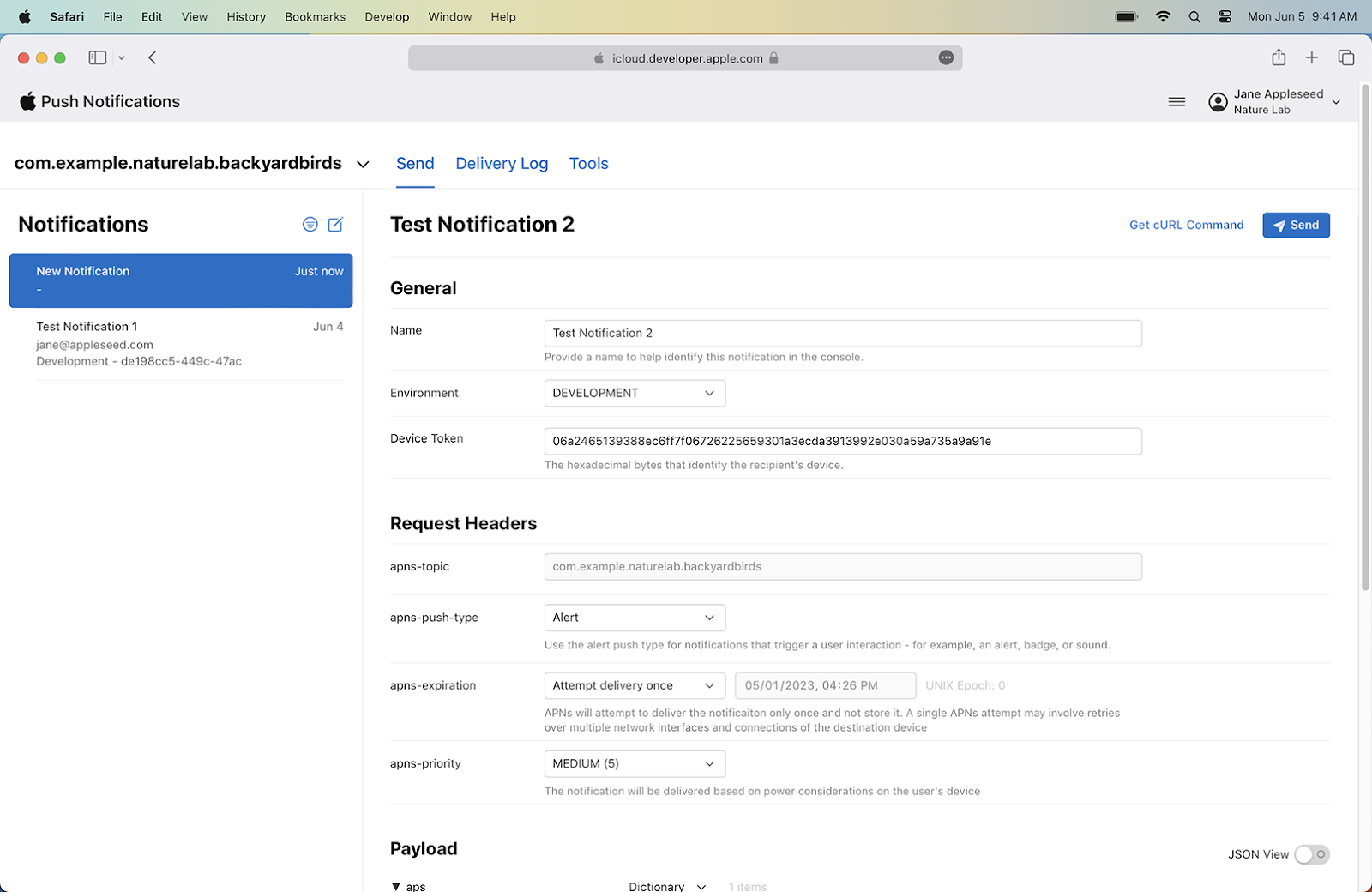
Task: Open the hamburger menu icon
Action: click(x=1176, y=102)
